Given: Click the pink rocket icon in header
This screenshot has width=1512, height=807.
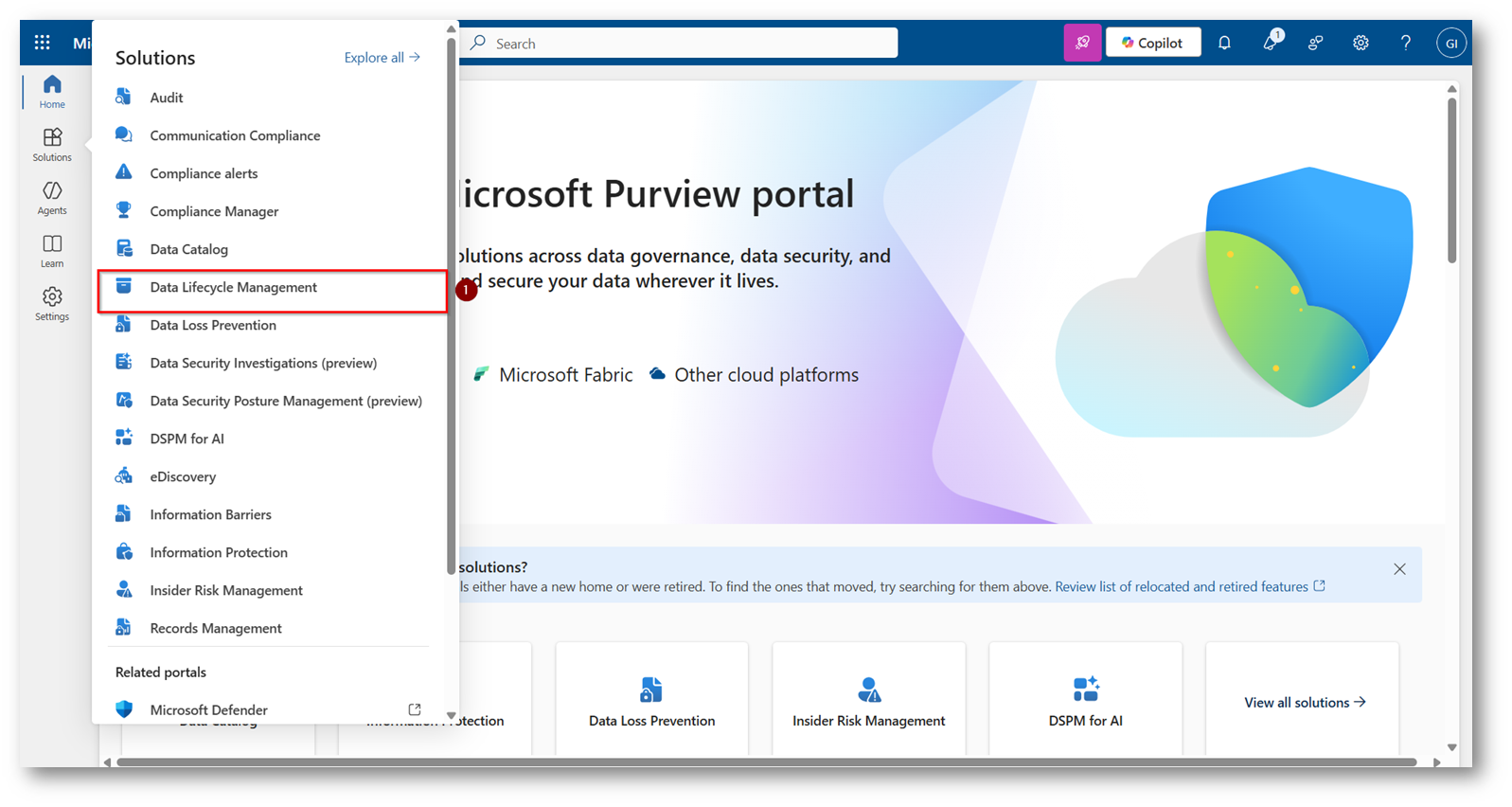Looking at the screenshot, I should tap(1082, 43).
